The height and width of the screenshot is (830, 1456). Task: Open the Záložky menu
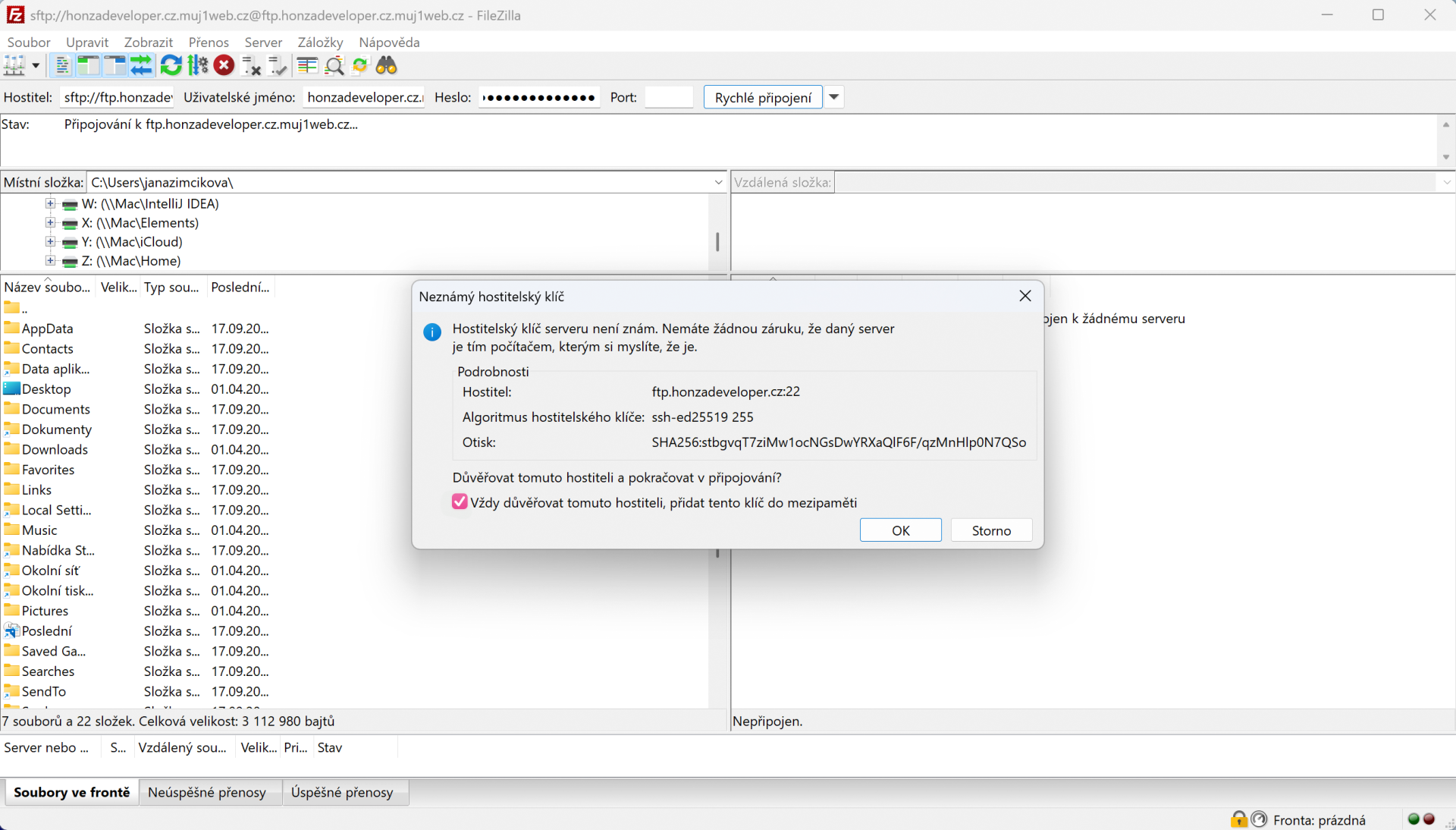pyautogui.click(x=319, y=42)
